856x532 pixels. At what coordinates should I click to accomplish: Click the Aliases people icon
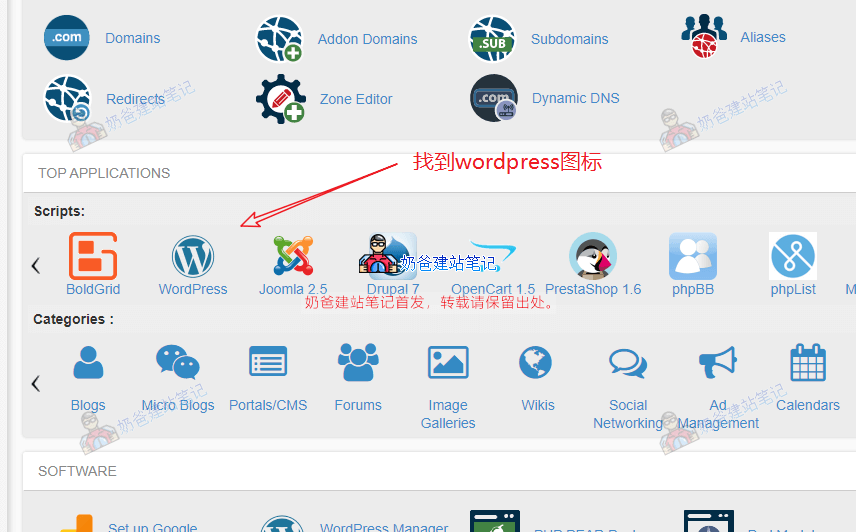tap(704, 37)
